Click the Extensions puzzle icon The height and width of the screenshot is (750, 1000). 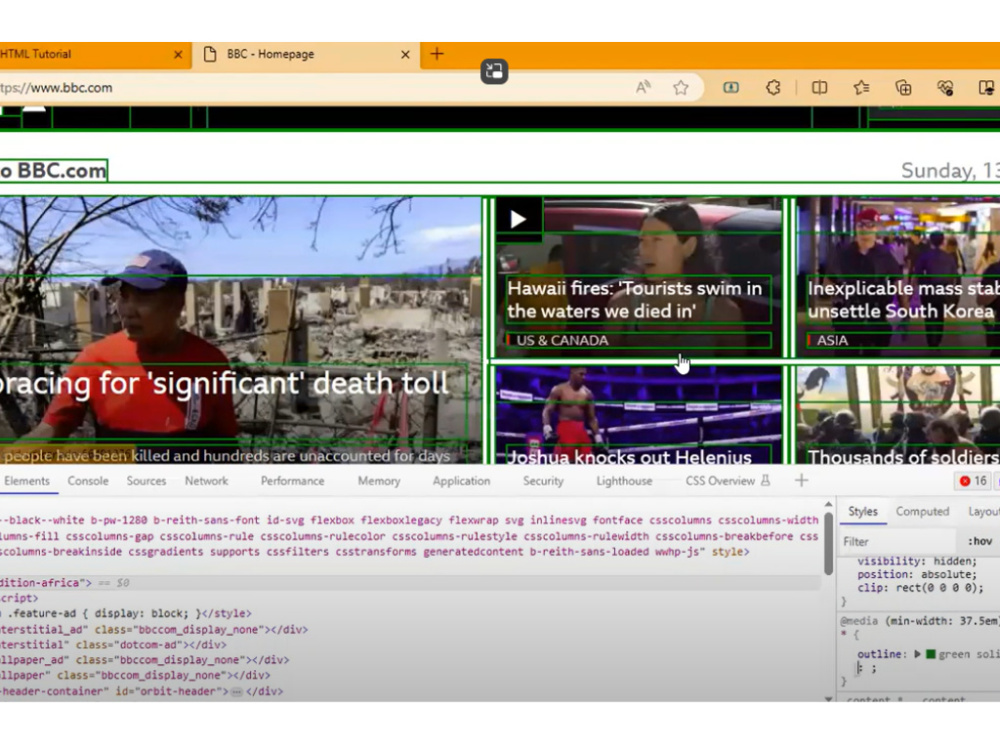pyautogui.click(x=773, y=87)
